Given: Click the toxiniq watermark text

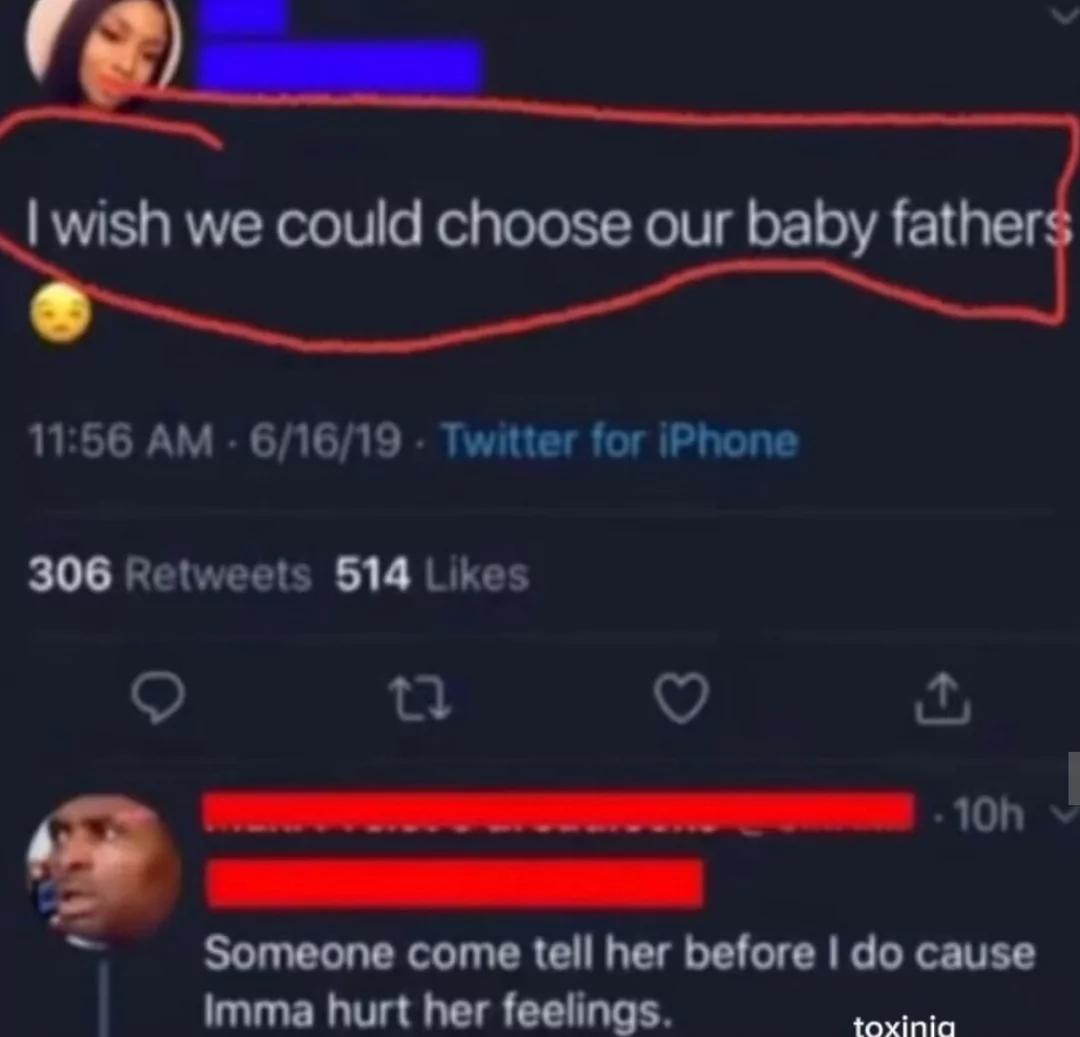Looking at the screenshot, I should pos(904,1027).
